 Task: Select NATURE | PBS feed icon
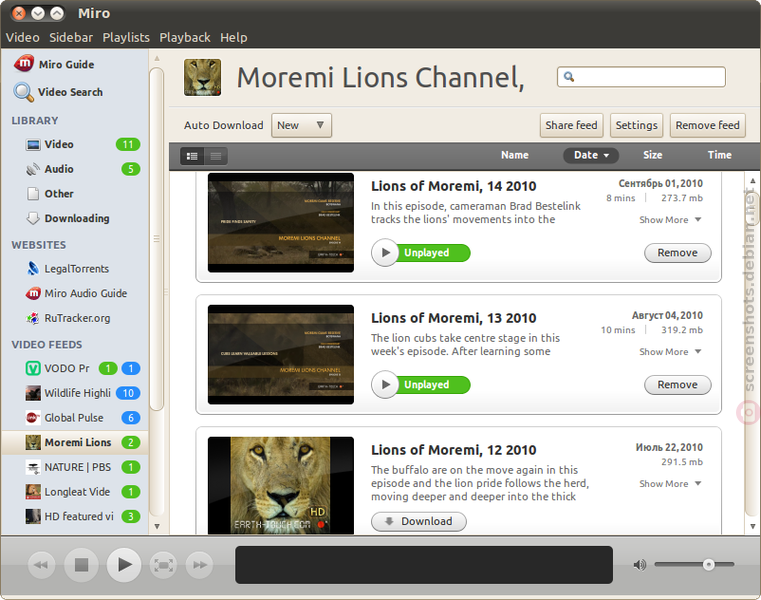tap(33, 467)
